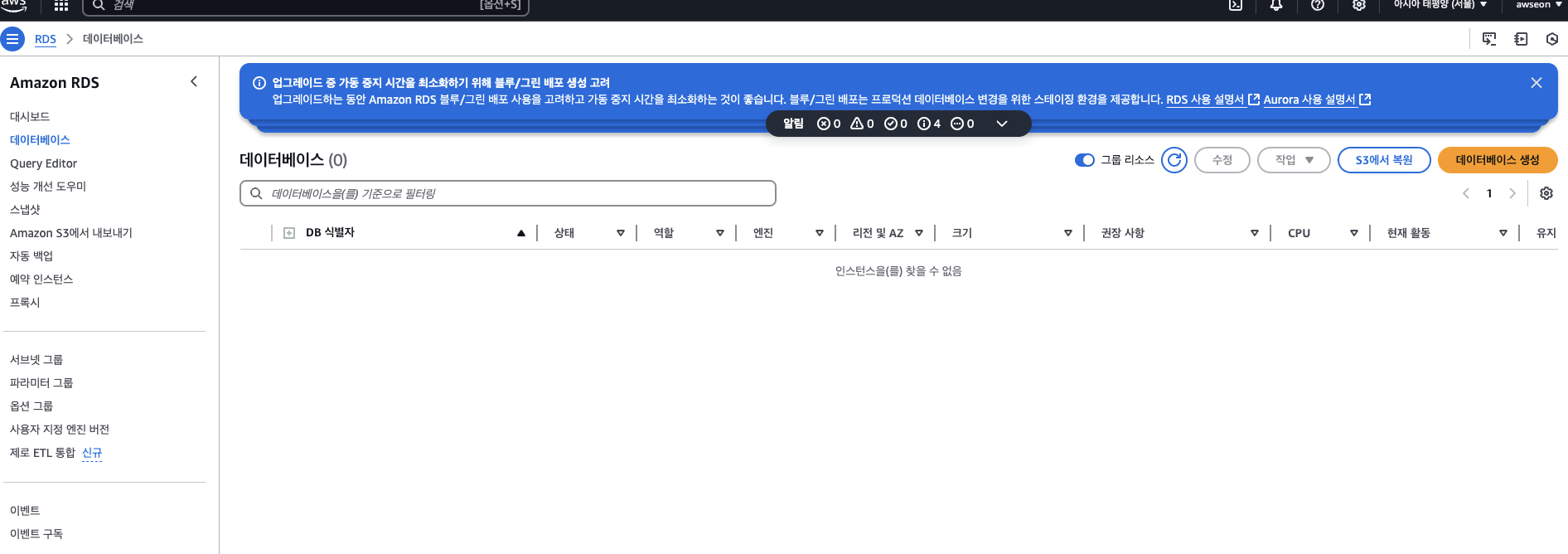
Task: Open 스냅샷 in the sidebar
Action: (x=25, y=210)
